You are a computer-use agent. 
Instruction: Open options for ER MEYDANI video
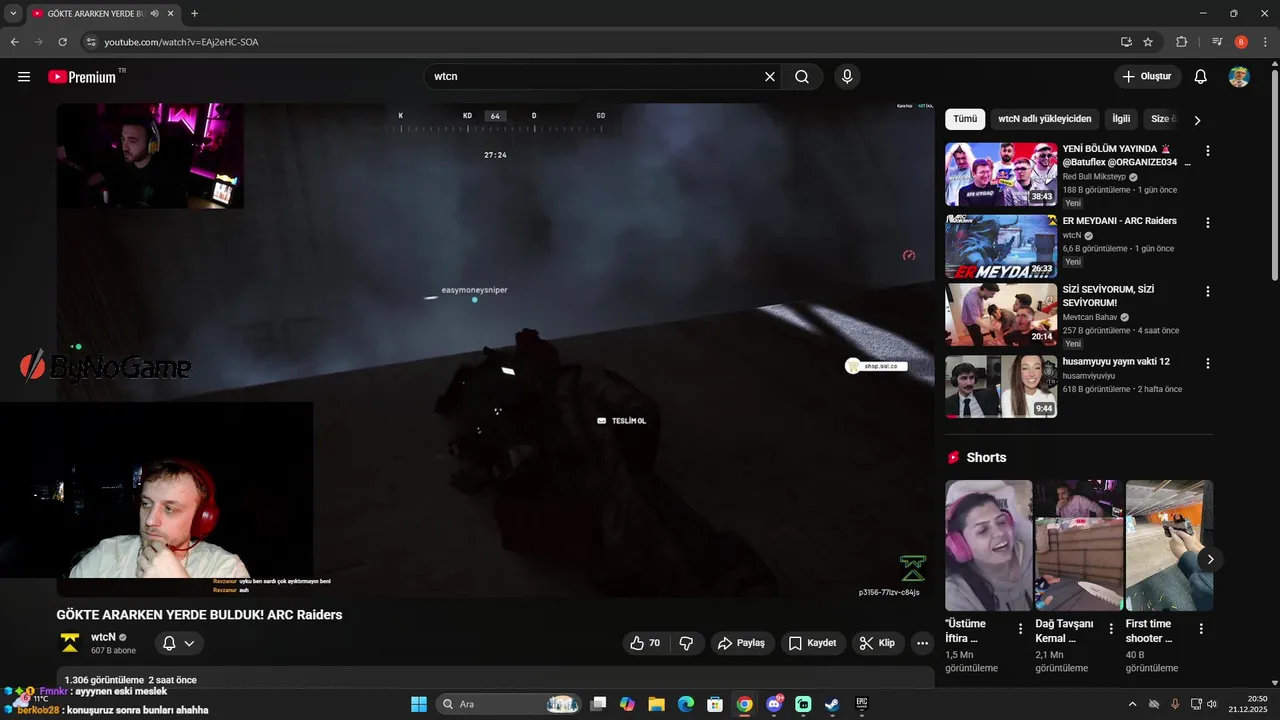pos(1207,223)
